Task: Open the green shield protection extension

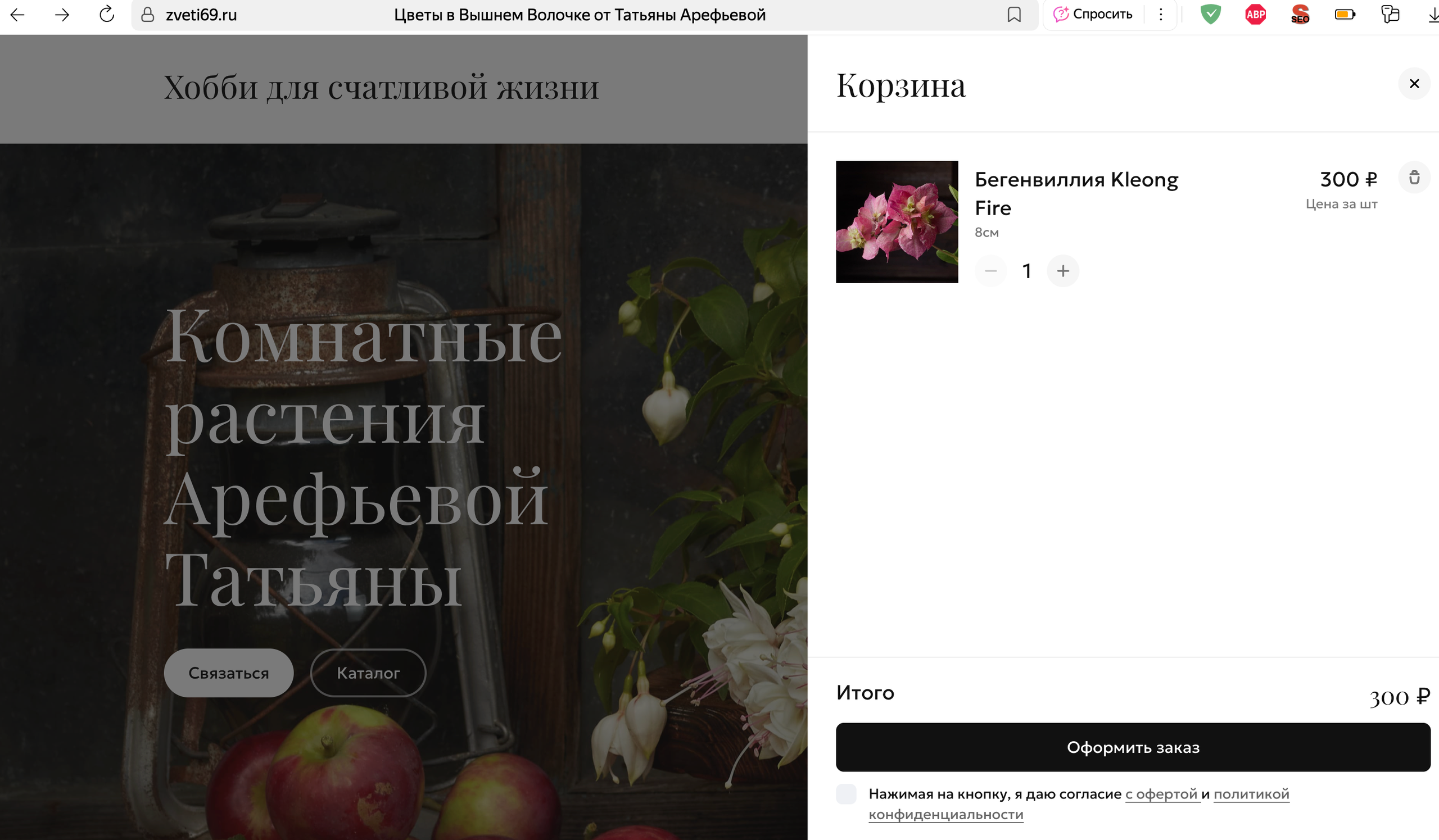Action: point(1210,15)
